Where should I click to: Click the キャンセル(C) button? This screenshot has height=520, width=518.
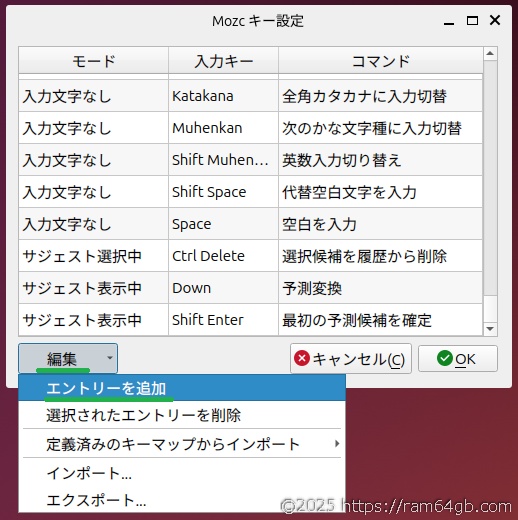point(351,359)
